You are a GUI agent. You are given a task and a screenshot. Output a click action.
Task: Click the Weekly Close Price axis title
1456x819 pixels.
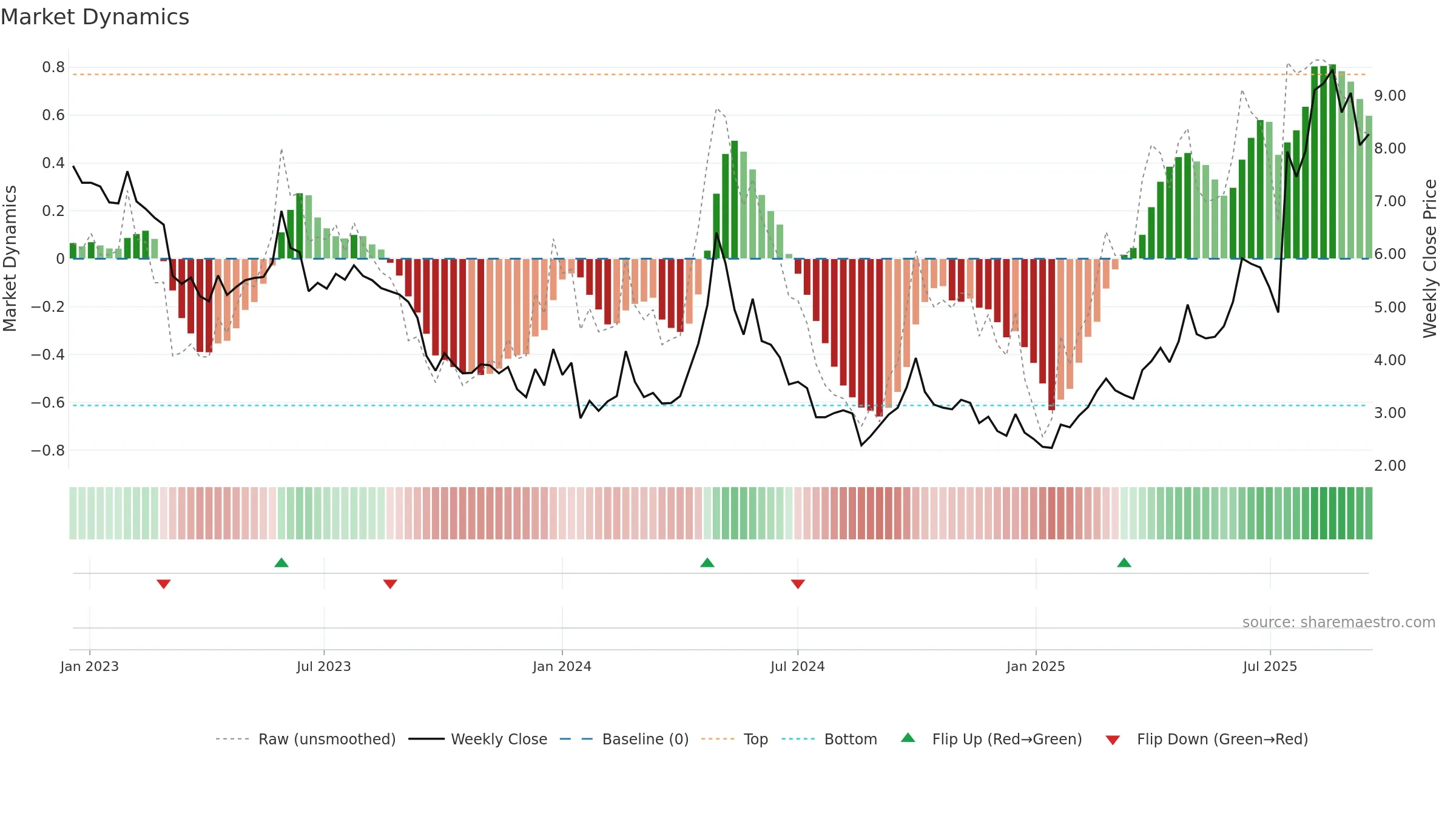1430,258
